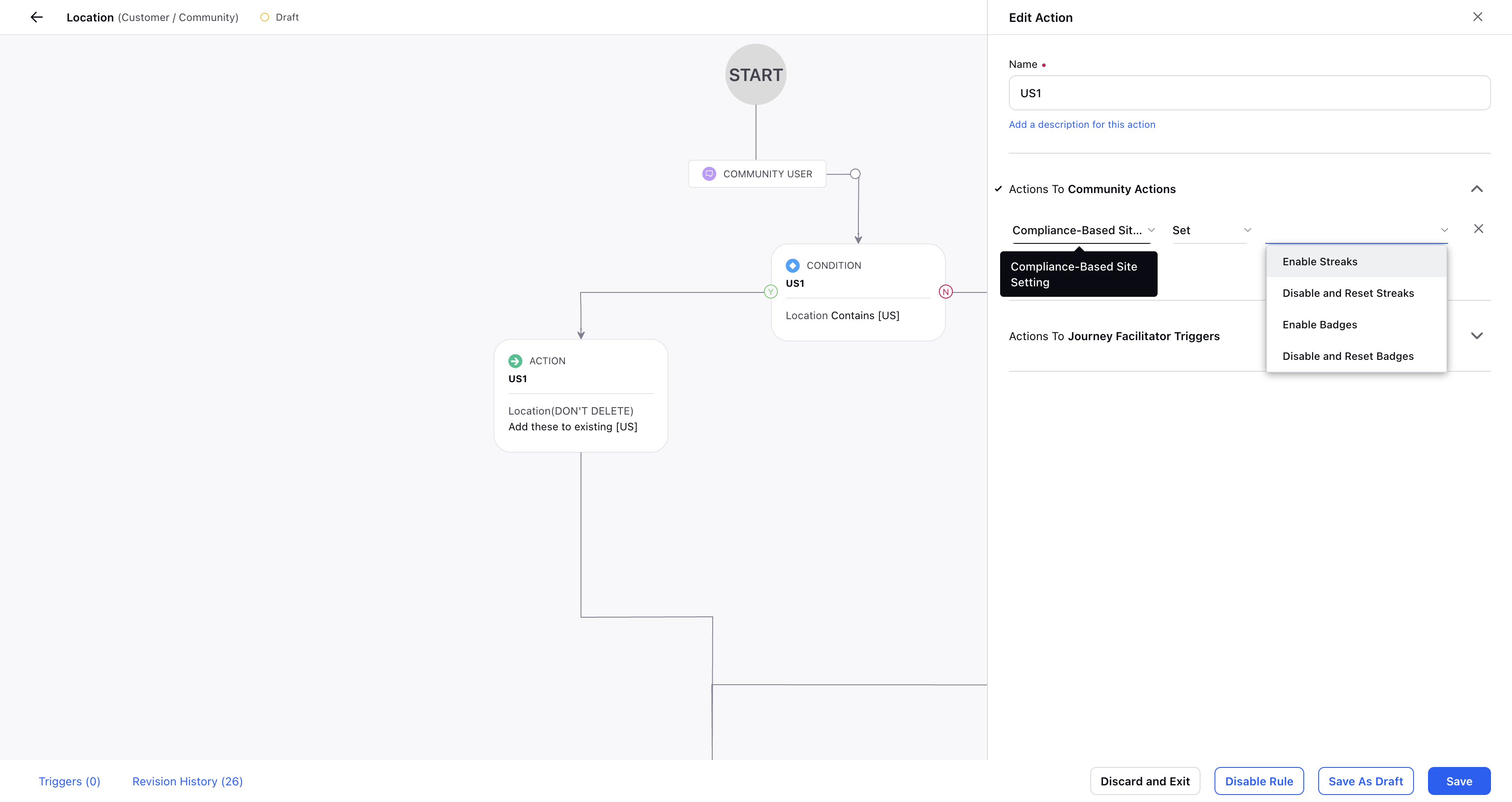Choose Enable Streaks option
This screenshot has width=1512, height=802.
pyautogui.click(x=1356, y=262)
